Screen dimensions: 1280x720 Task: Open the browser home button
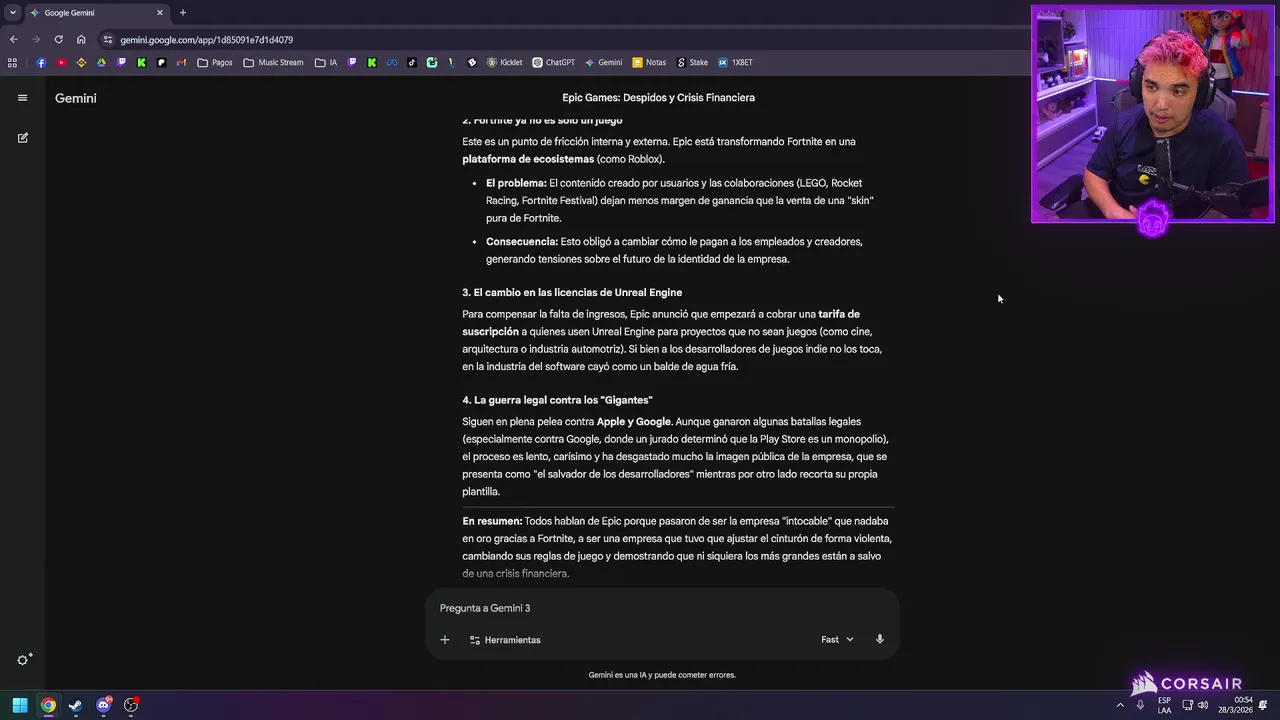pyautogui.click(x=81, y=40)
